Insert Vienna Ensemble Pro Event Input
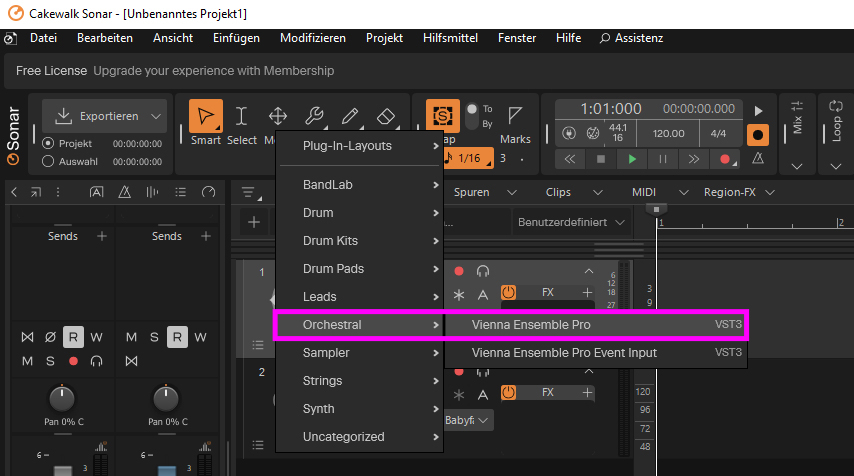The width and height of the screenshot is (854, 476). [596, 353]
